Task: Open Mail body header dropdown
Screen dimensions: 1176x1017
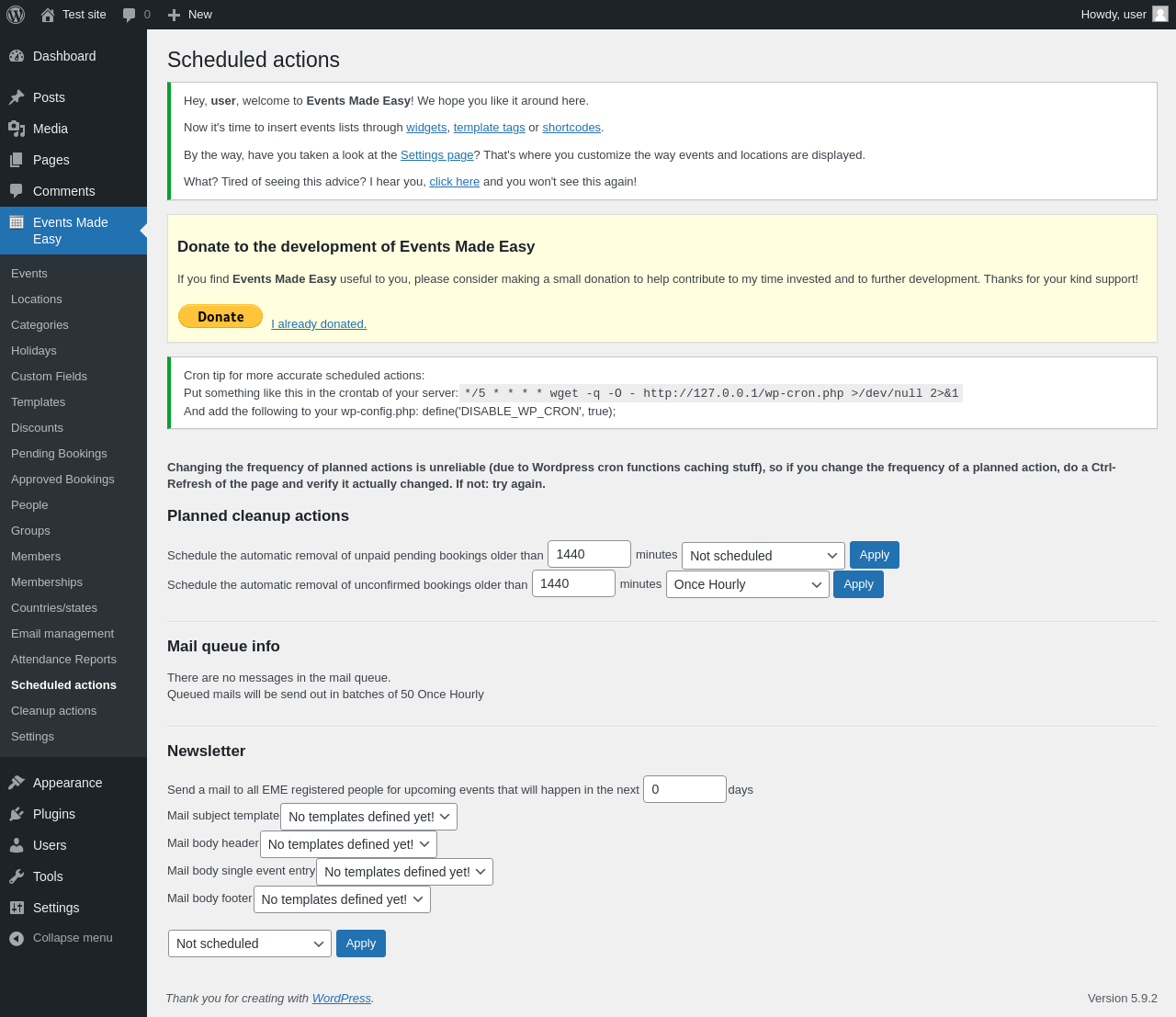Action: click(348, 844)
